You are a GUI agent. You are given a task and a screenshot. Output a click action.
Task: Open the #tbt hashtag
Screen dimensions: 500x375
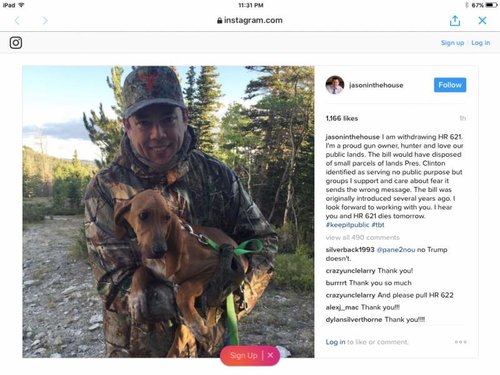point(378,225)
